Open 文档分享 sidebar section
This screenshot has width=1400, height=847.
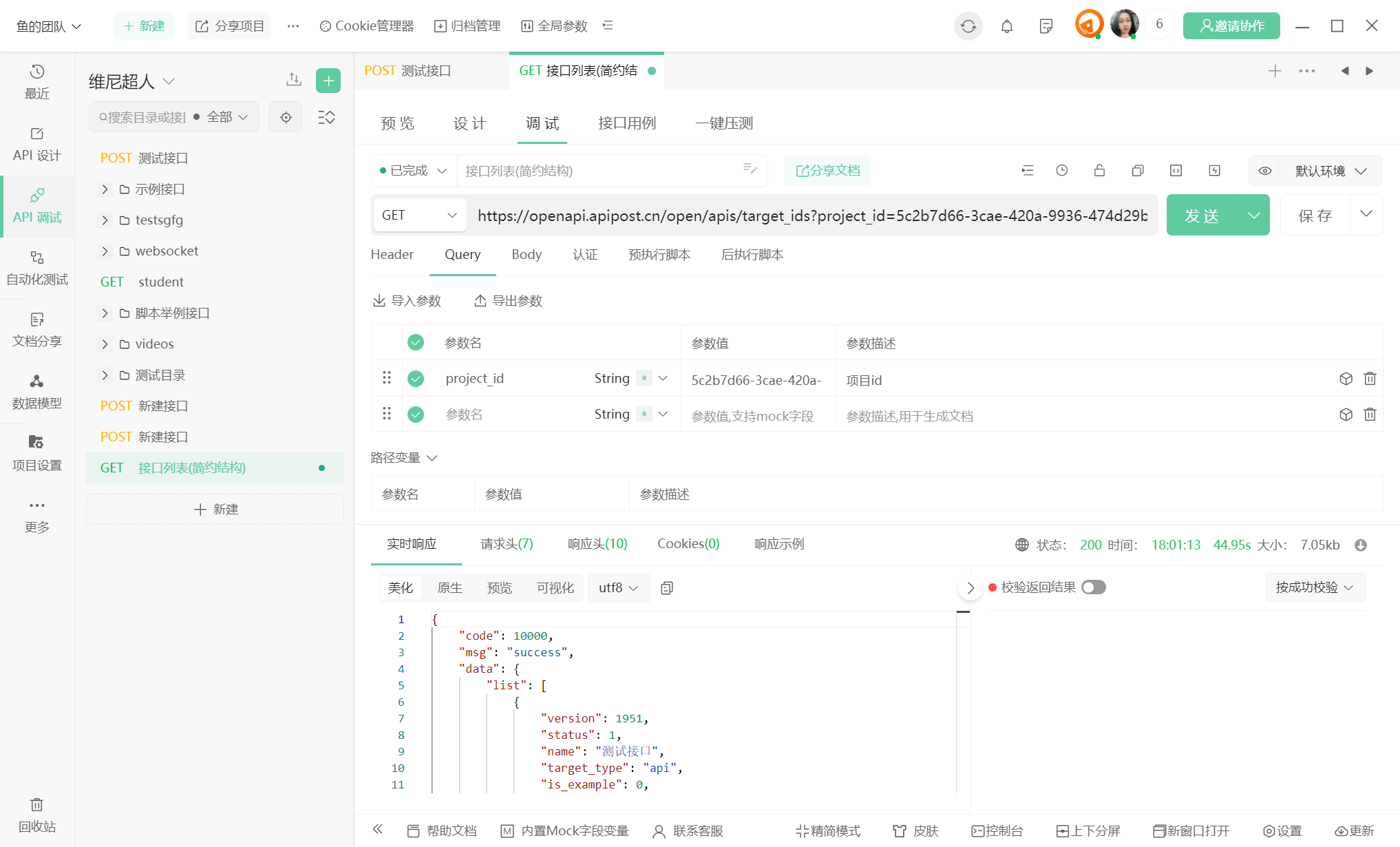point(37,330)
